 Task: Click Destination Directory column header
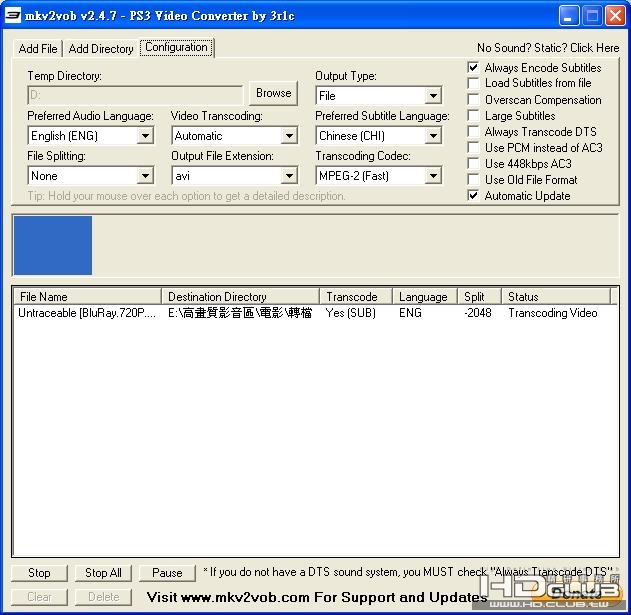240,297
